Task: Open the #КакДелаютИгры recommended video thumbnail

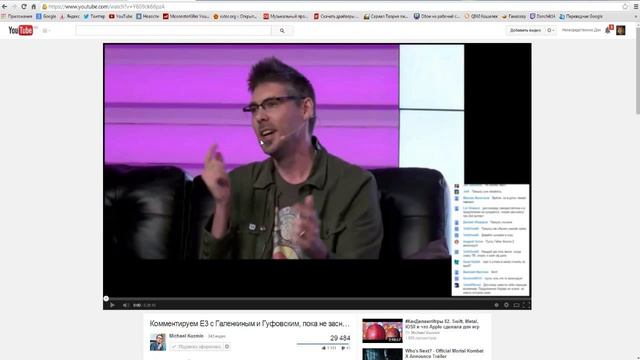Action: [382, 330]
